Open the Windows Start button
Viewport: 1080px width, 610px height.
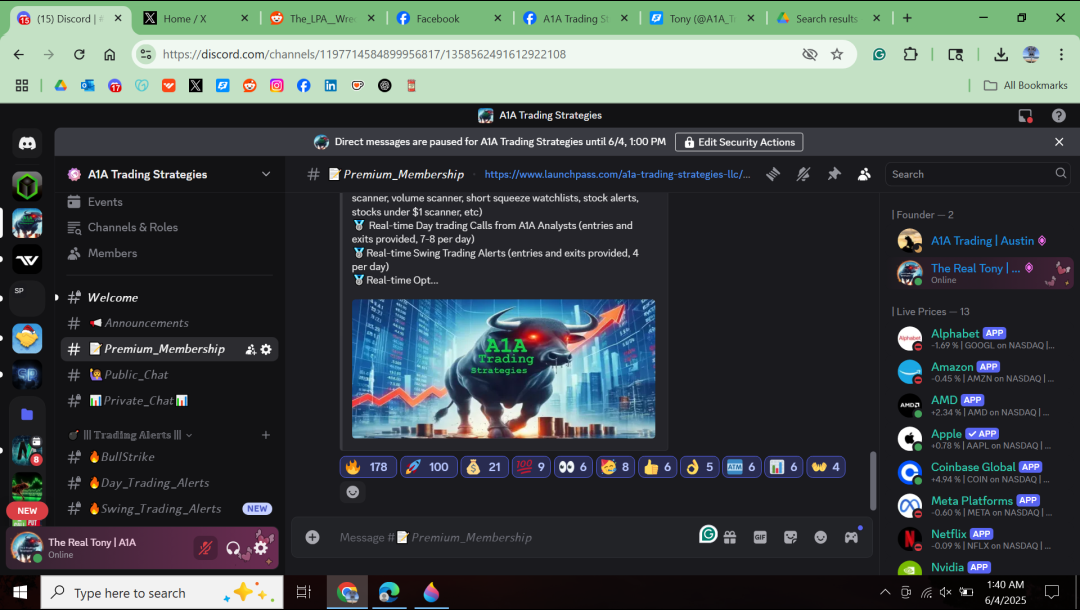[x=20, y=592]
